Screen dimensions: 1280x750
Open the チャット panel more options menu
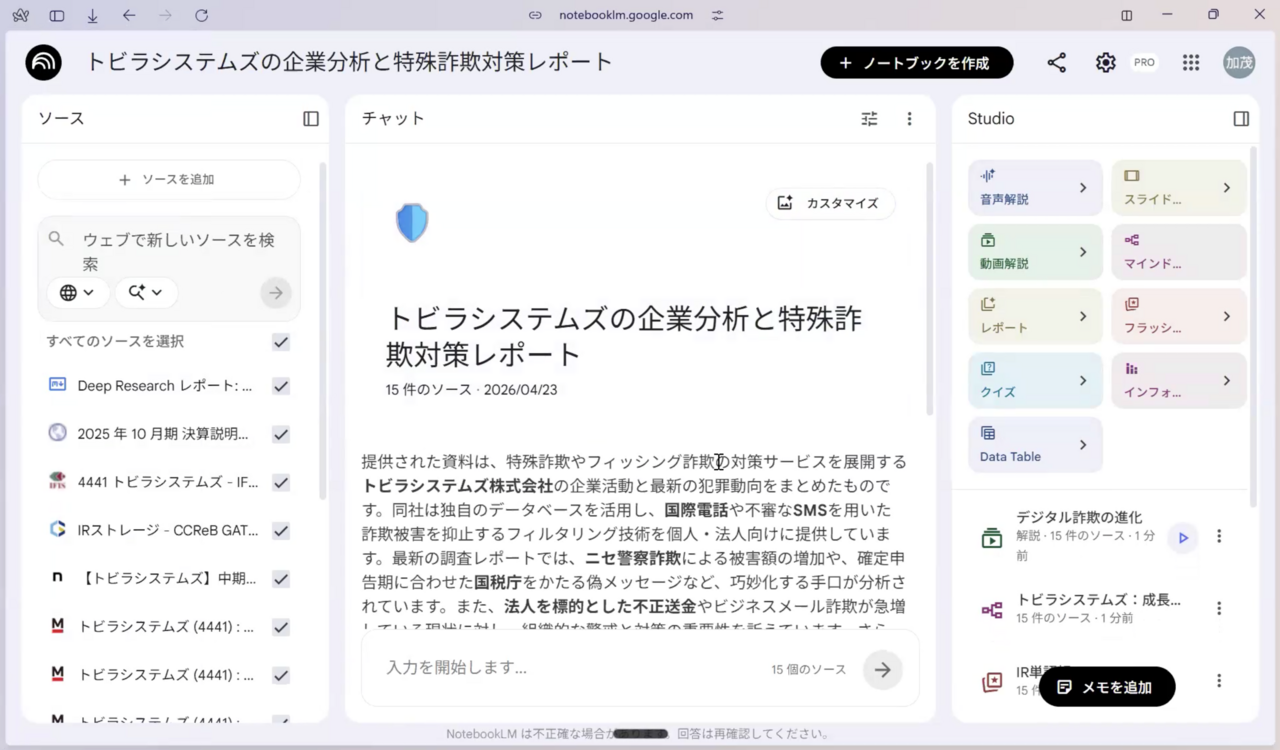[x=909, y=119]
